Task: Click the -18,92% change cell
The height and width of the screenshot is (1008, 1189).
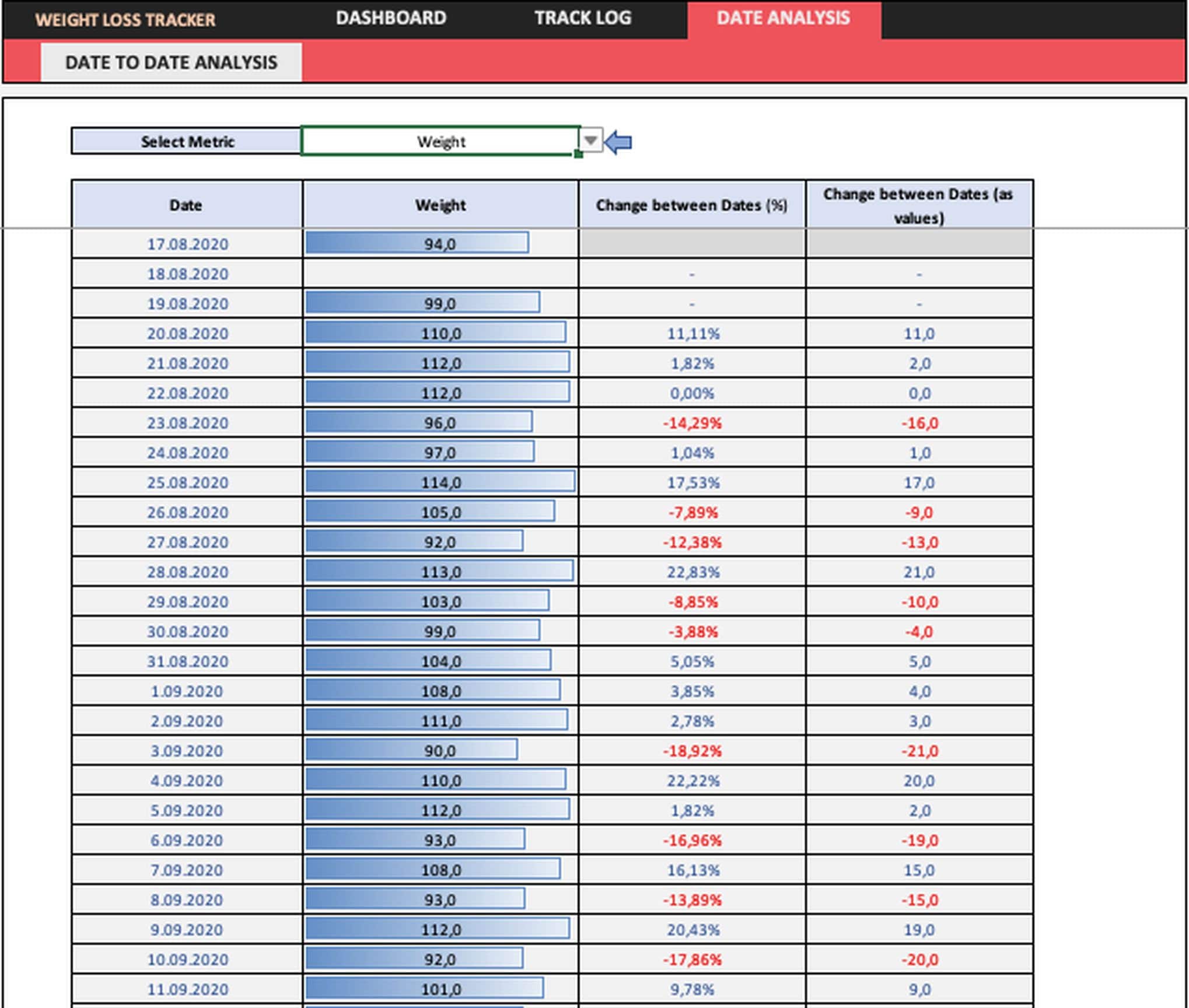Action: point(693,751)
